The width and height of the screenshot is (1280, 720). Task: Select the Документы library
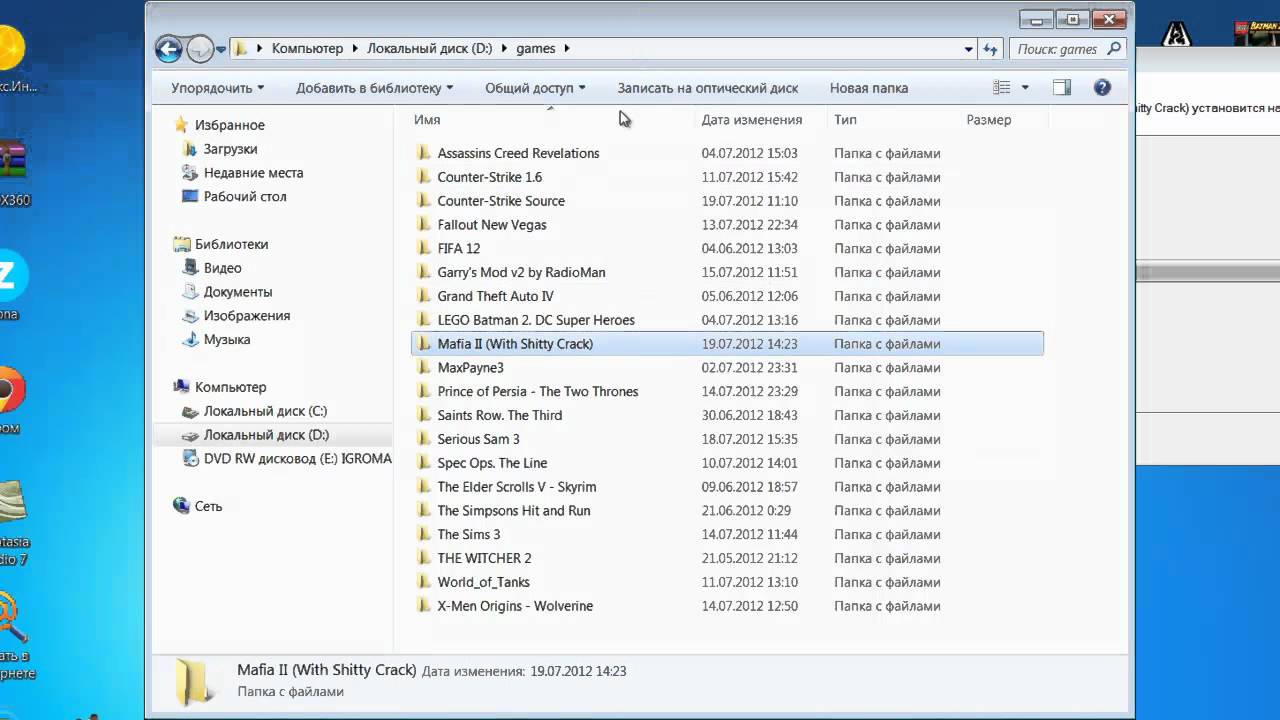click(237, 292)
